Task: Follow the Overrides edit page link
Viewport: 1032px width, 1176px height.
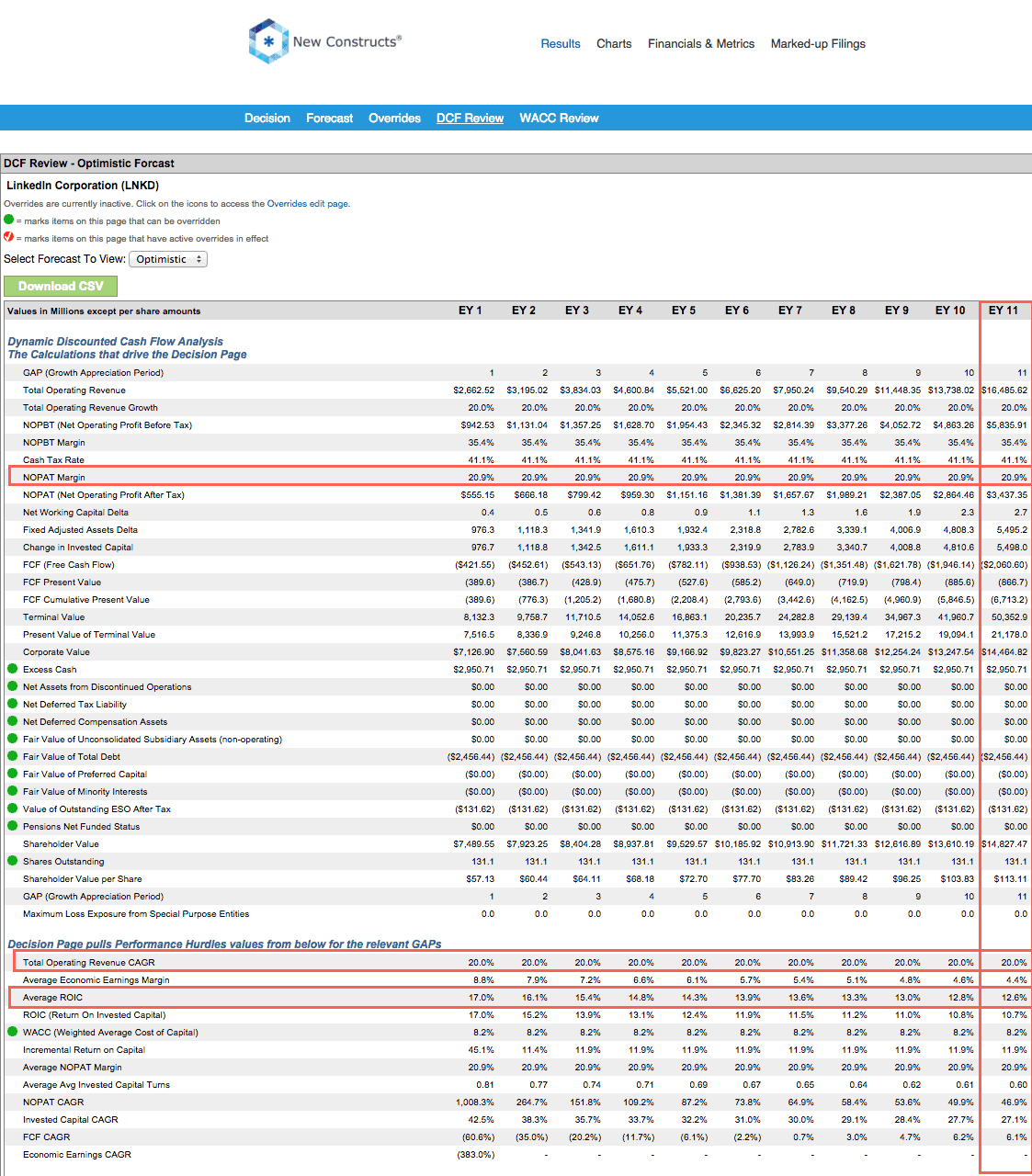Action: (x=307, y=204)
